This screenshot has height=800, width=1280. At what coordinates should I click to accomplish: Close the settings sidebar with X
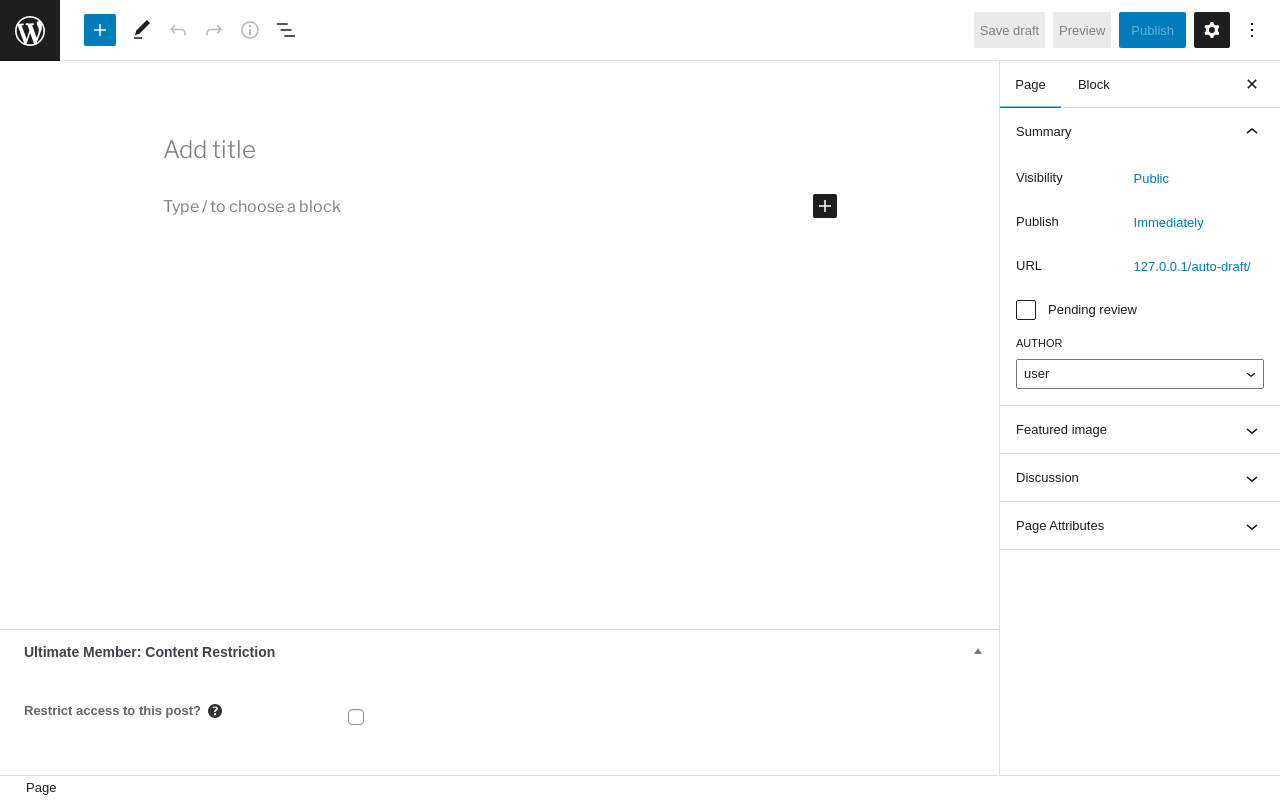(x=1252, y=84)
